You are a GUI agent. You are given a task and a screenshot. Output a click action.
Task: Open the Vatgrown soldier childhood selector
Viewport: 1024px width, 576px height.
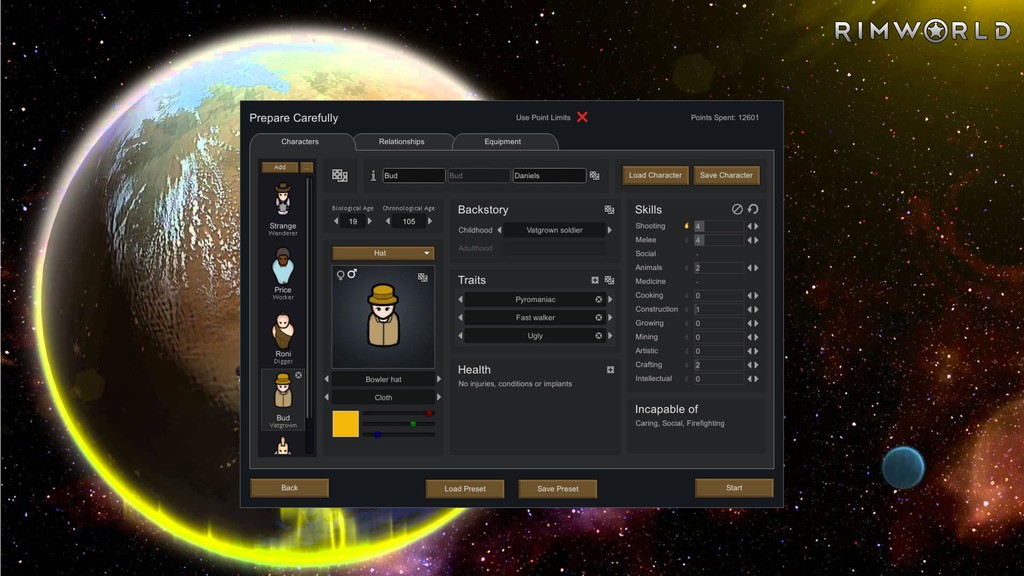click(554, 230)
